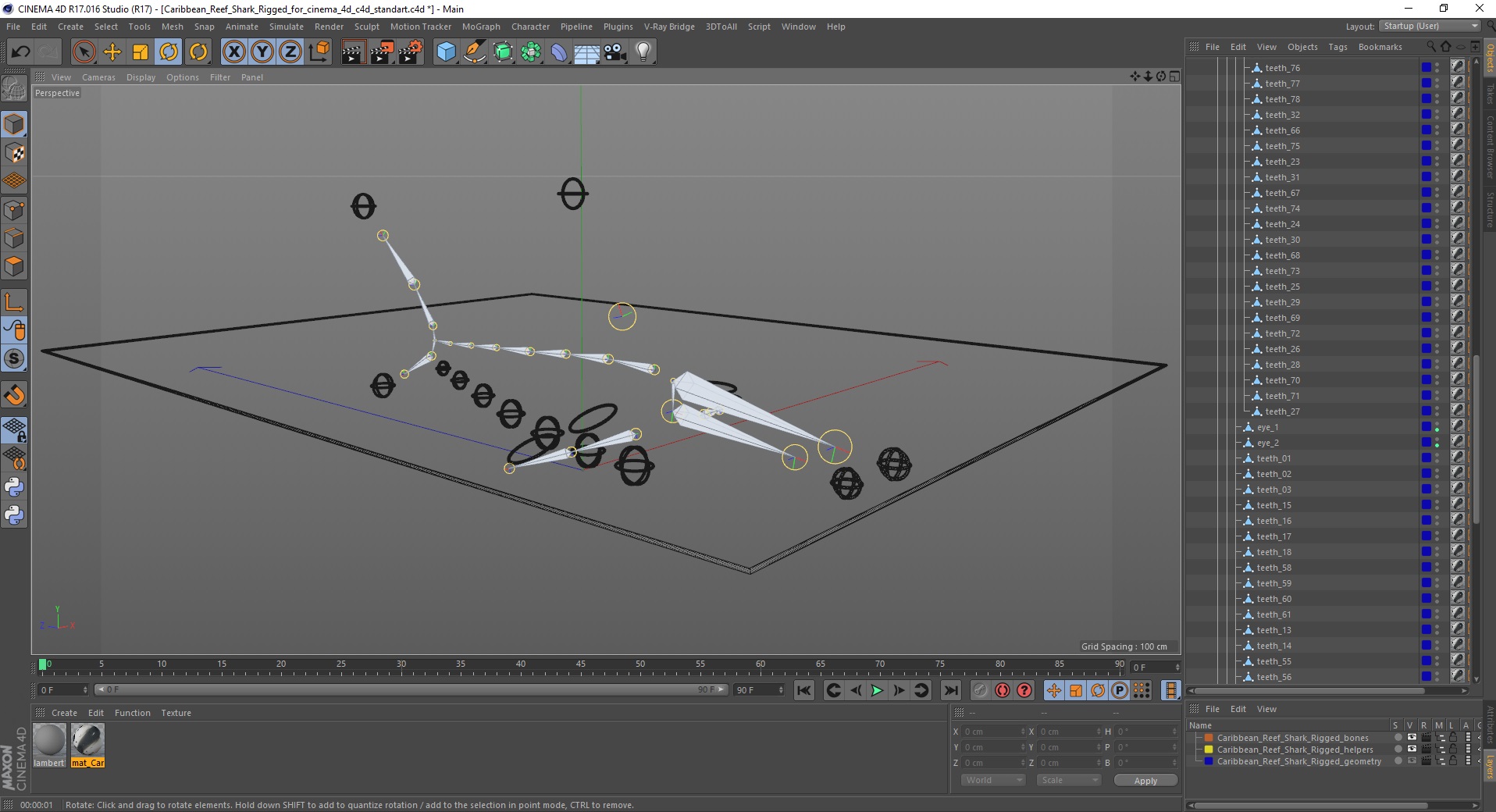Open the vertical Layers tab
Screen dimensions: 1496x812
[1489, 767]
